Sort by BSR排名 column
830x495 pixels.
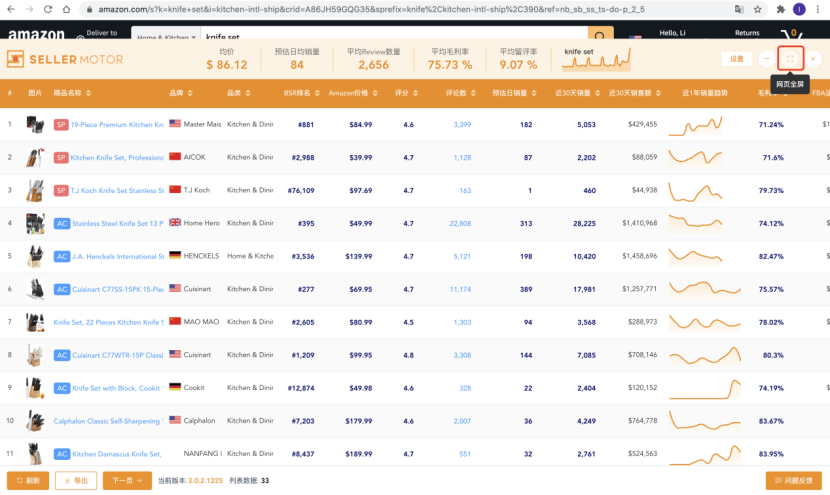coord(298,93)
